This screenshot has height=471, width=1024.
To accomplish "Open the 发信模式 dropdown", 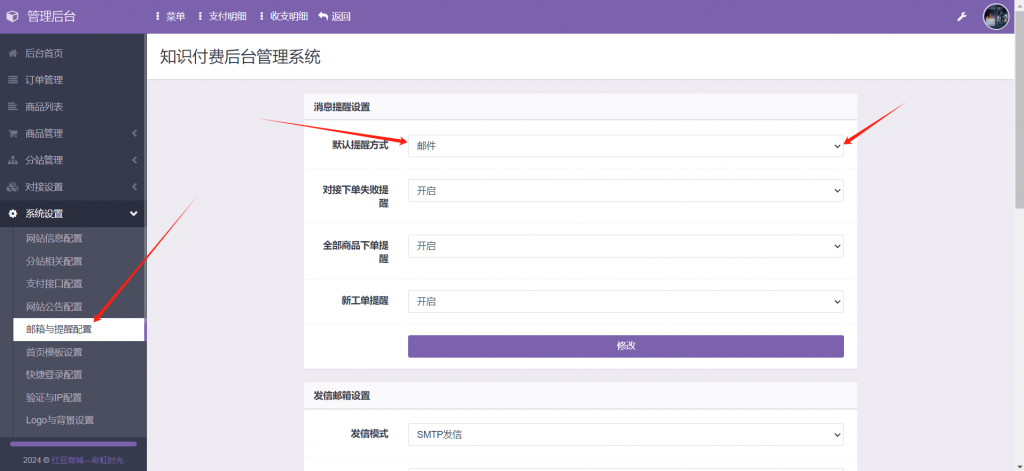I will point(626,434).
